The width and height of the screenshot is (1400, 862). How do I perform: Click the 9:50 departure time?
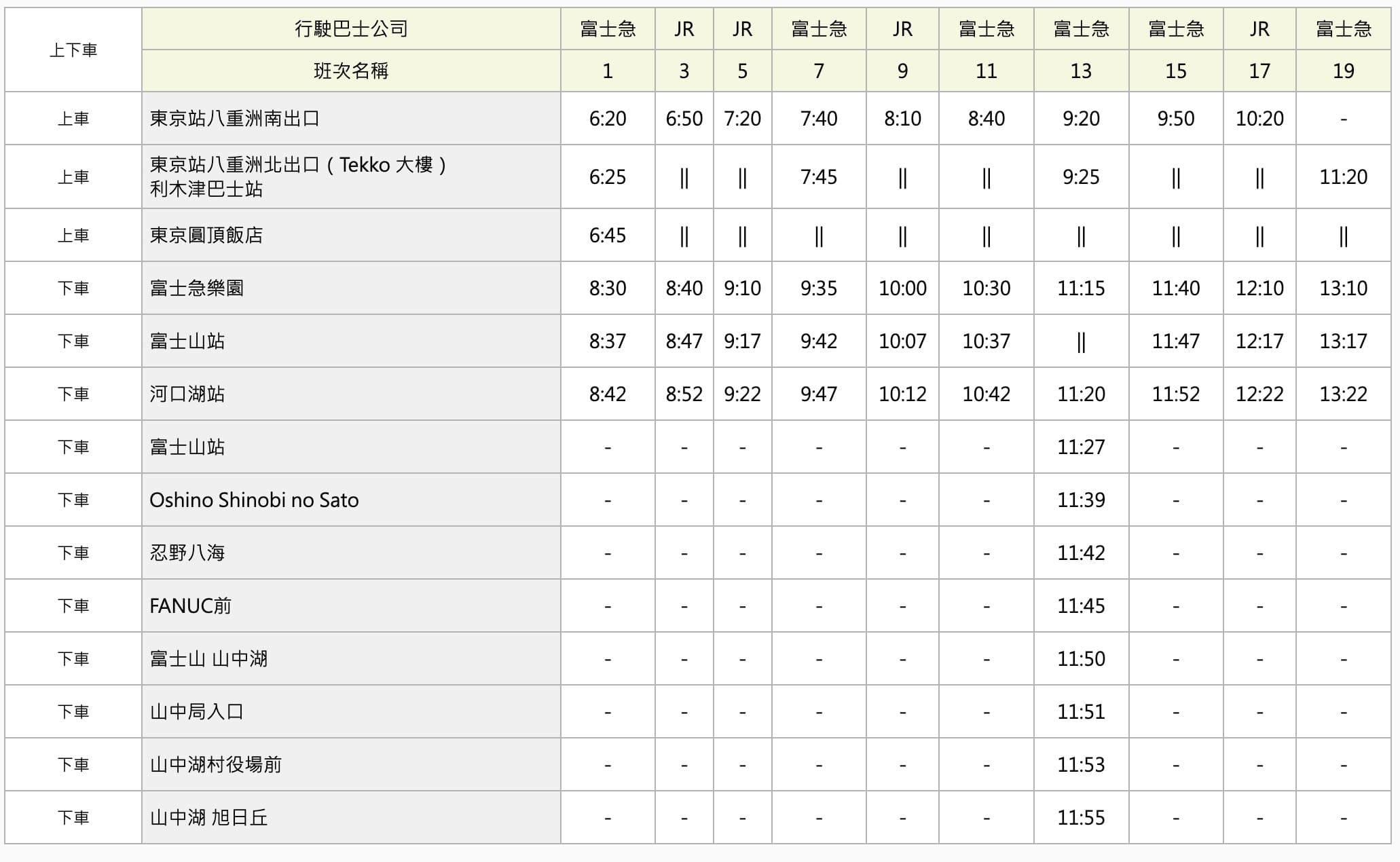pos(1176,119)
